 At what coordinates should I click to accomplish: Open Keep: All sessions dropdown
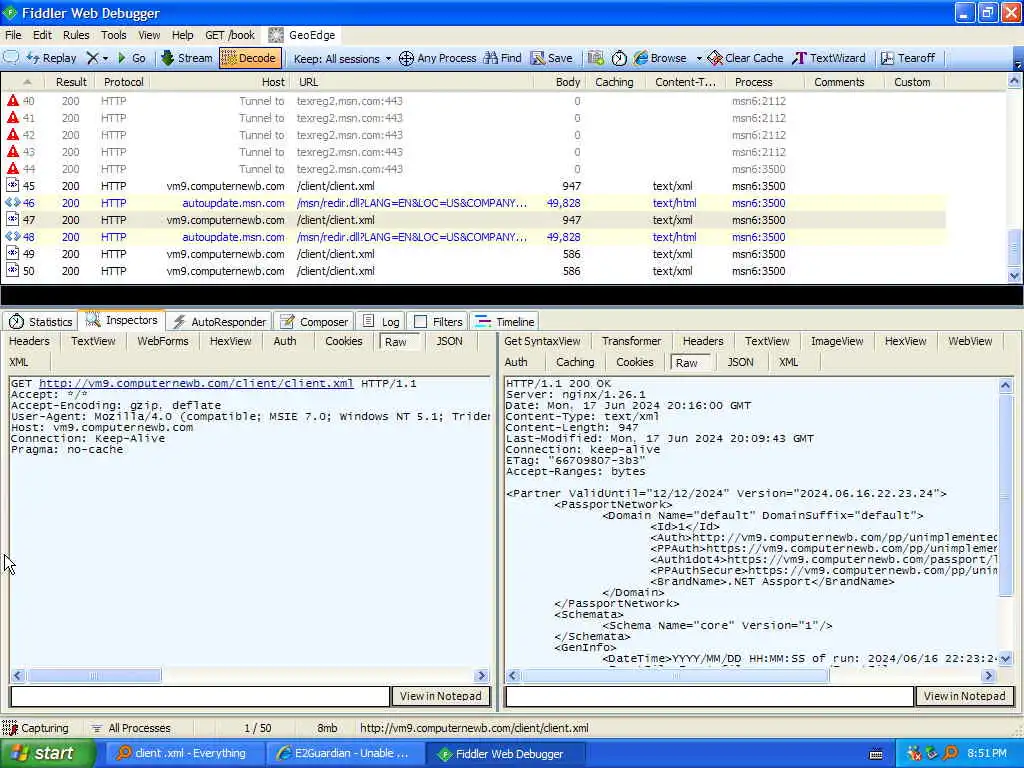coord(342,59)
